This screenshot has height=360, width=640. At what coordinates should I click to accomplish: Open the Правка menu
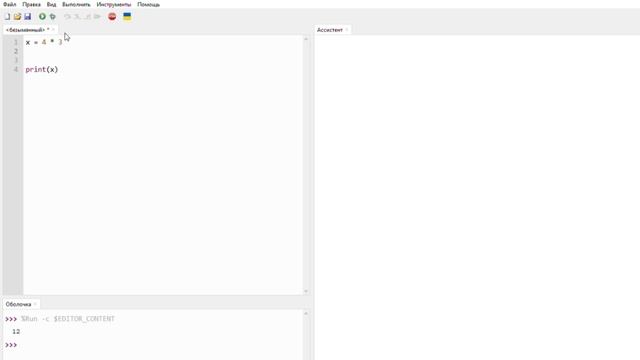[x=31, y=4]
